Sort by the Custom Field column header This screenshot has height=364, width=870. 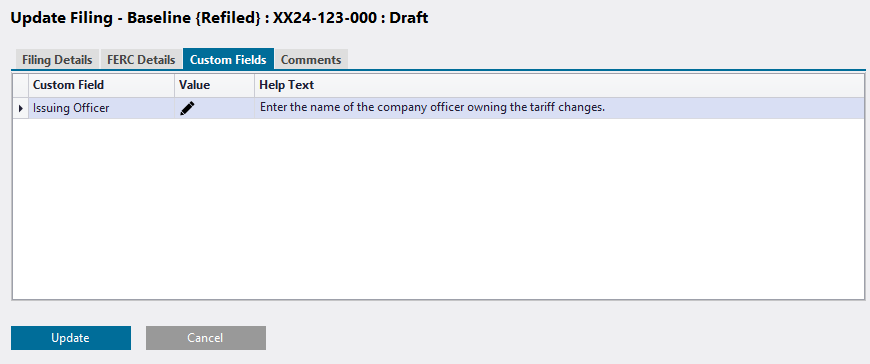[x=102, y=85]
